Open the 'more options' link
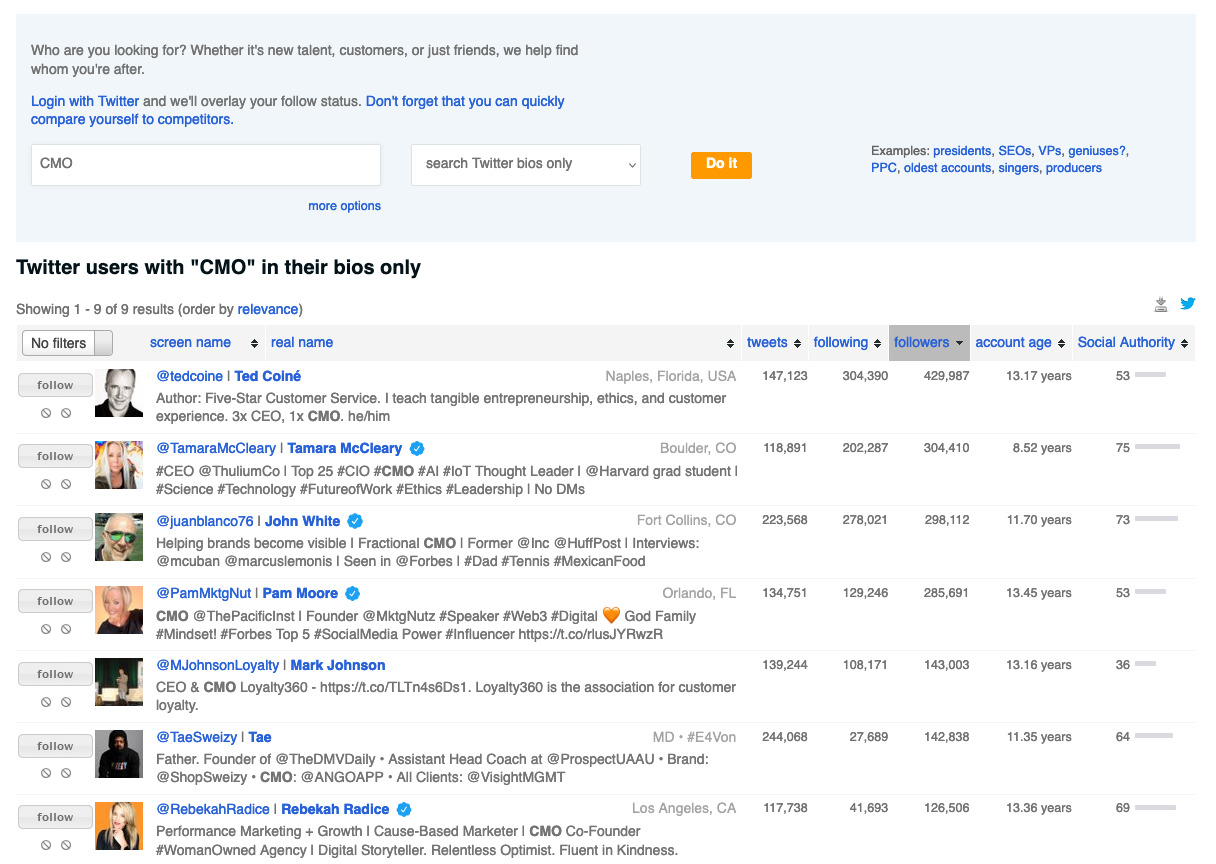This screenshot has height=864, width=1216. tap(344, 205)
